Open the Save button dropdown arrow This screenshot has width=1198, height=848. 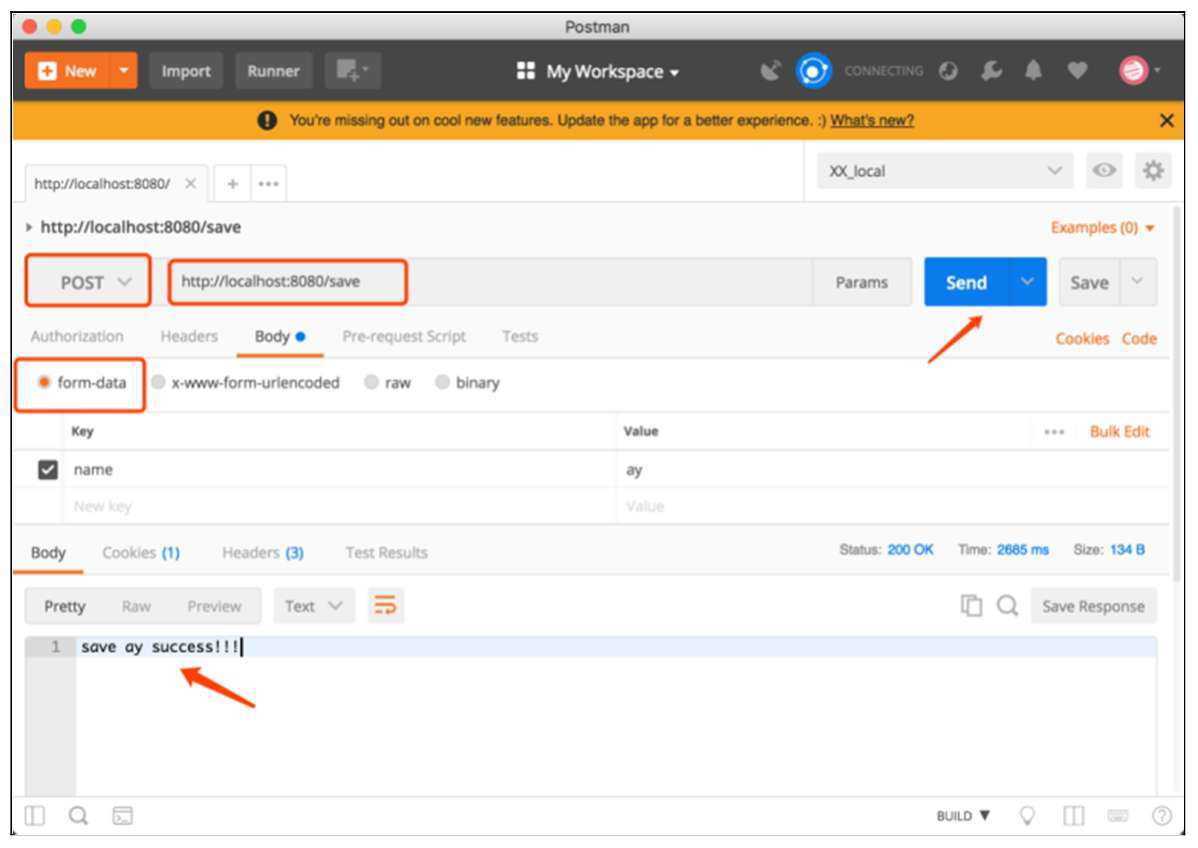click(x=1138, y=282)
